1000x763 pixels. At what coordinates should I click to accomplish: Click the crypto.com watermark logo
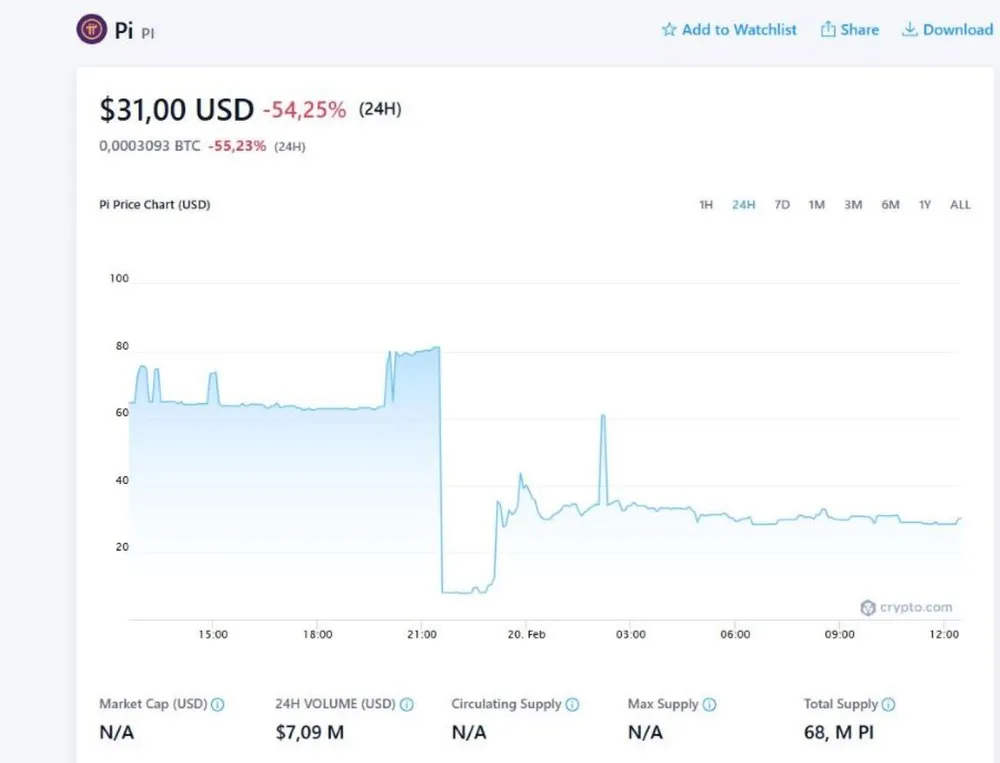(906, 607)
